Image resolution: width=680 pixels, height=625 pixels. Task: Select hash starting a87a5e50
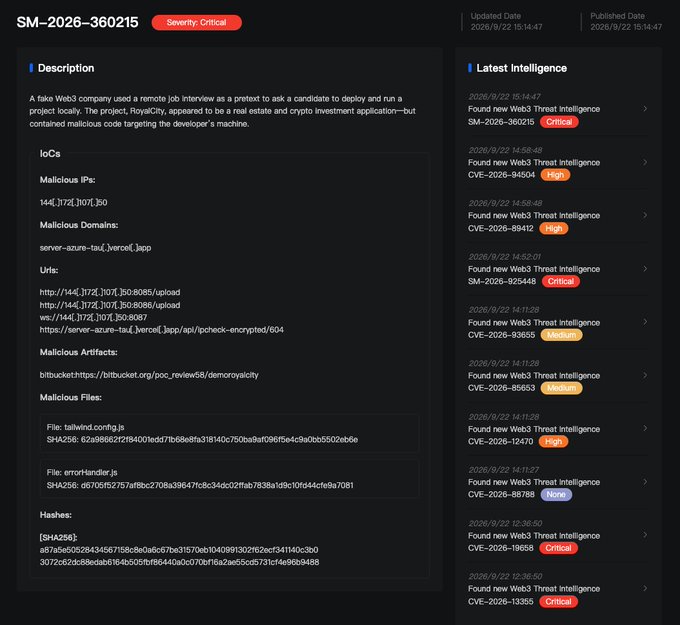pyautogui.click(x=179, y=550)
